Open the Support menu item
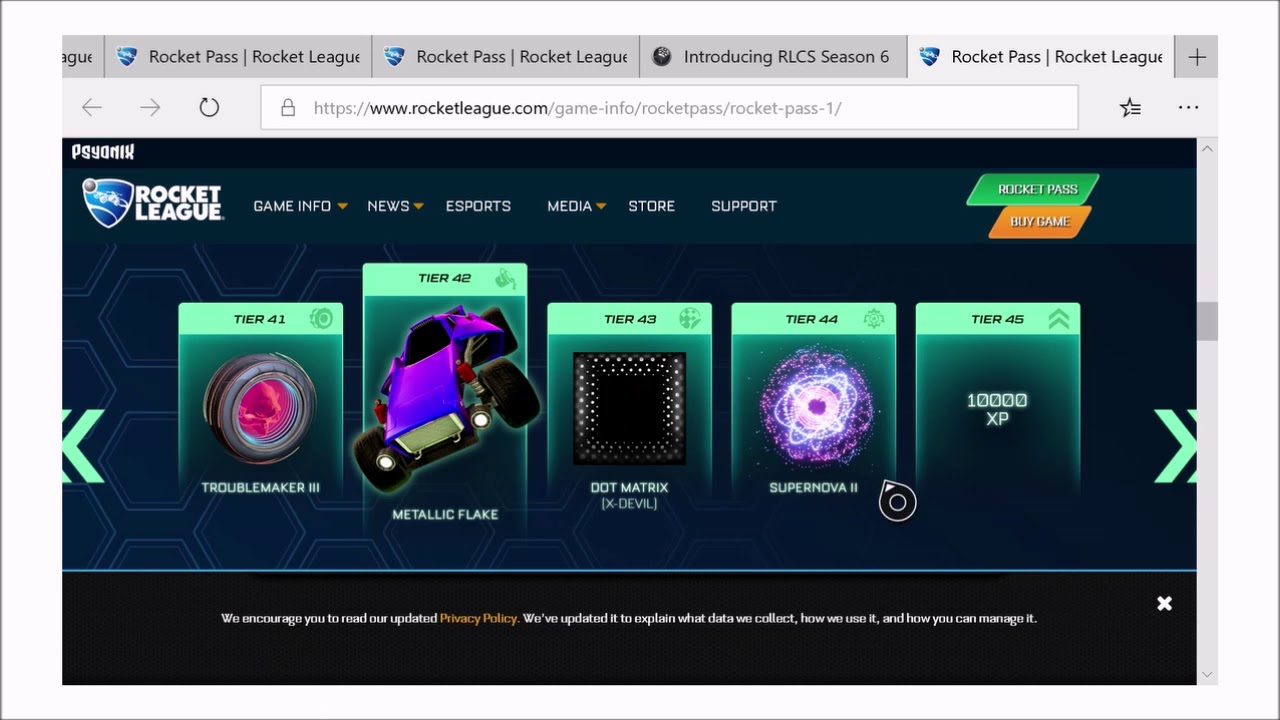 click(x=744, y=206)
